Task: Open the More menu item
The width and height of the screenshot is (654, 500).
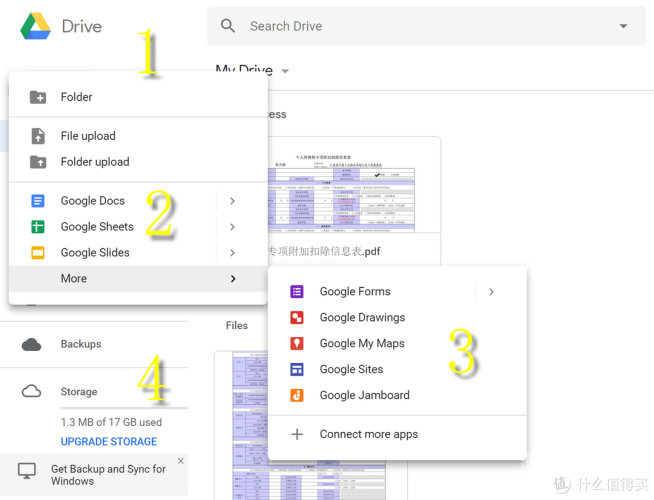Action: [x=138, y=279]
